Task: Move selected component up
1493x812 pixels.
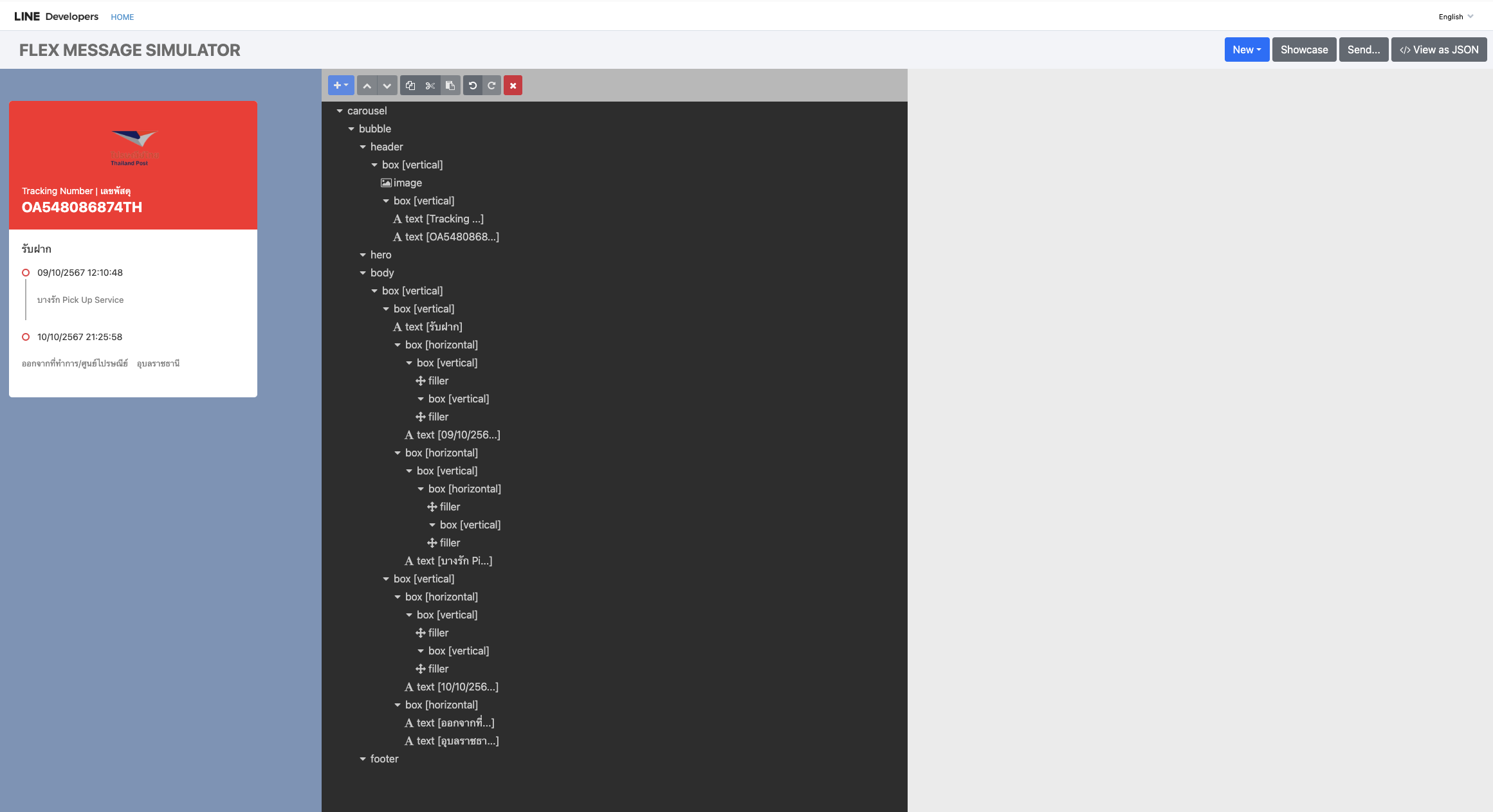Action: click(367, 86)
